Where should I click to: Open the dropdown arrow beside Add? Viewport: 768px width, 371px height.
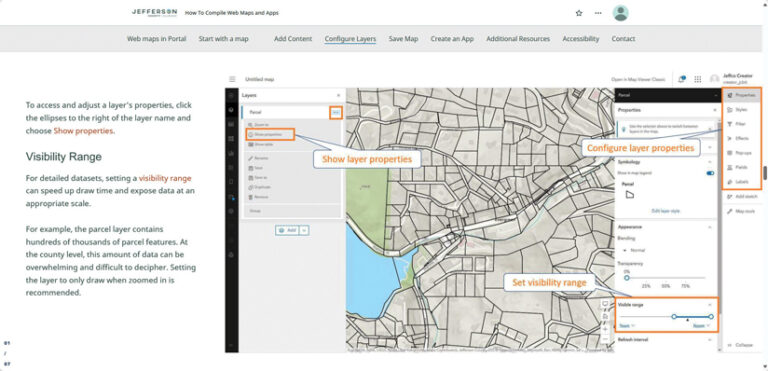tap(305, 230)
